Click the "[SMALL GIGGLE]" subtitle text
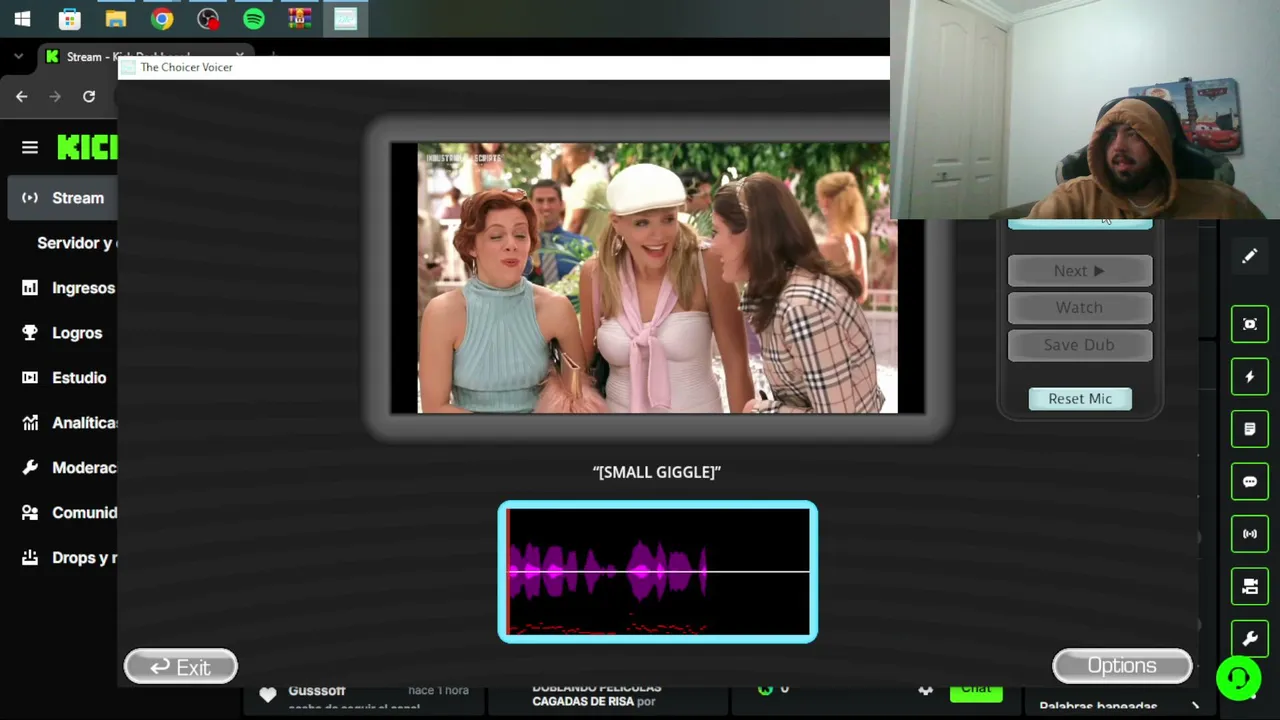The width and height of the screenshot is (1280, 720). tap(657, 472)
